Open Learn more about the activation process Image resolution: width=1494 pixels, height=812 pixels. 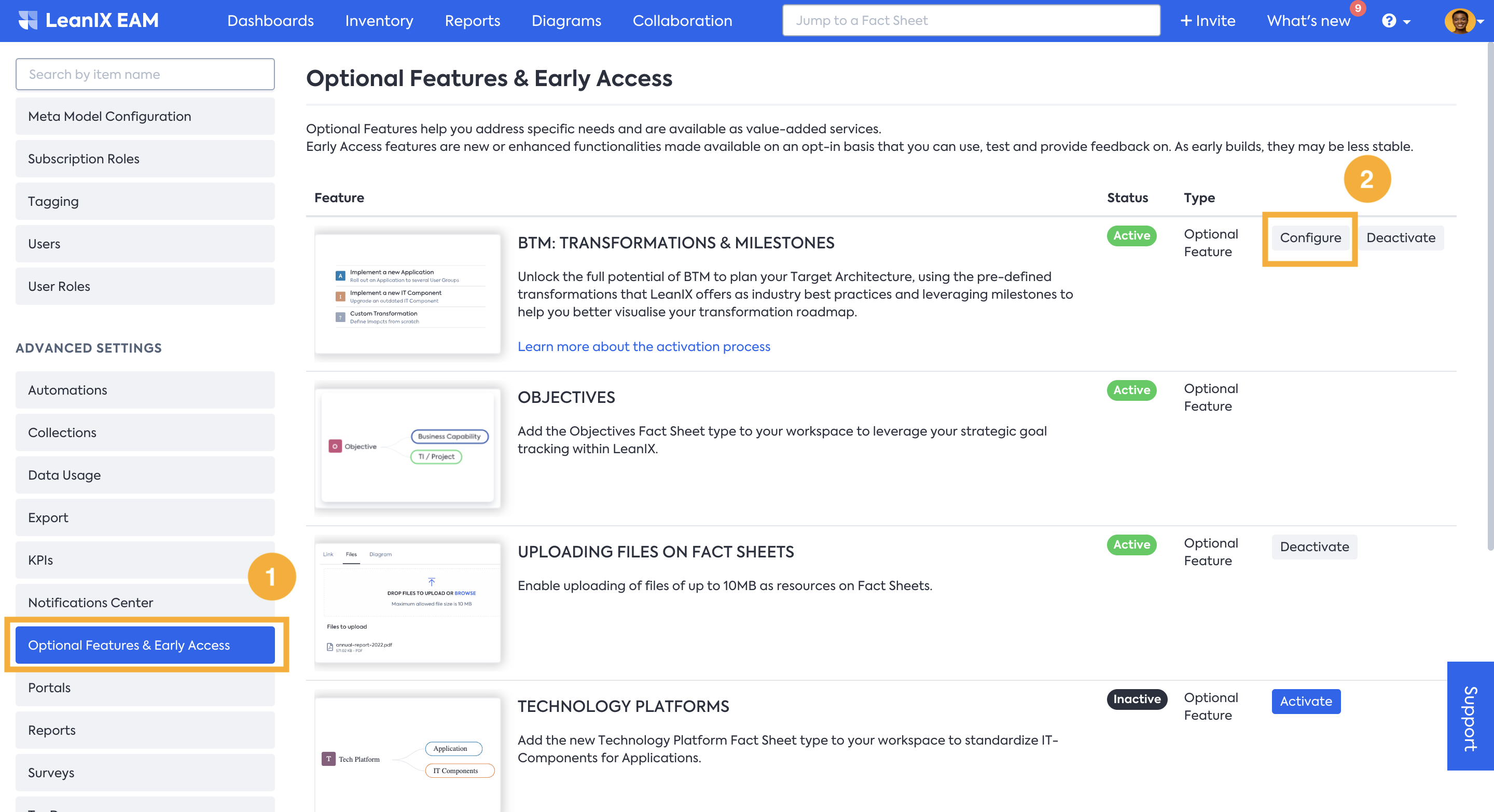(x=644, y=346)
